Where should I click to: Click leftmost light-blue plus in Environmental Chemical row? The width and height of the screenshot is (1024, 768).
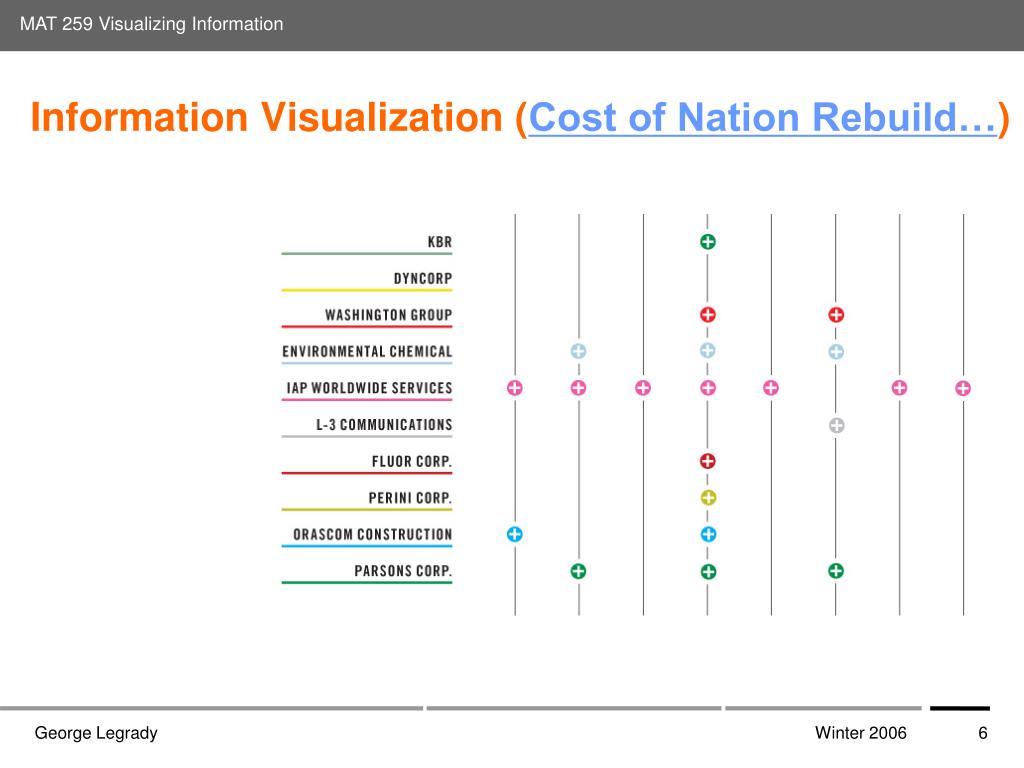pyautogui.click(x=578, y=351)
